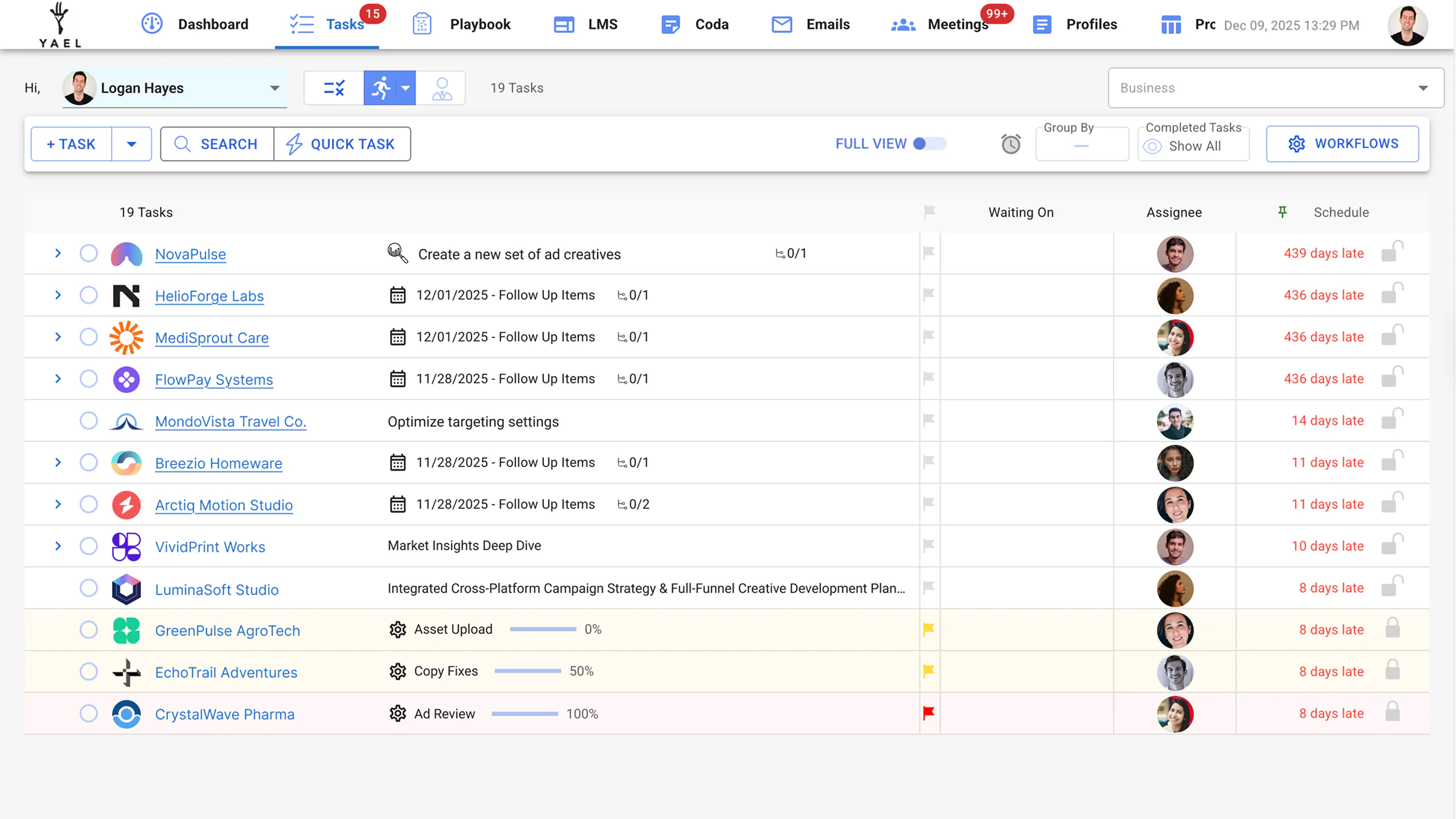
Task: Go to the Dashboard tab
Action: tap(194, 25)
